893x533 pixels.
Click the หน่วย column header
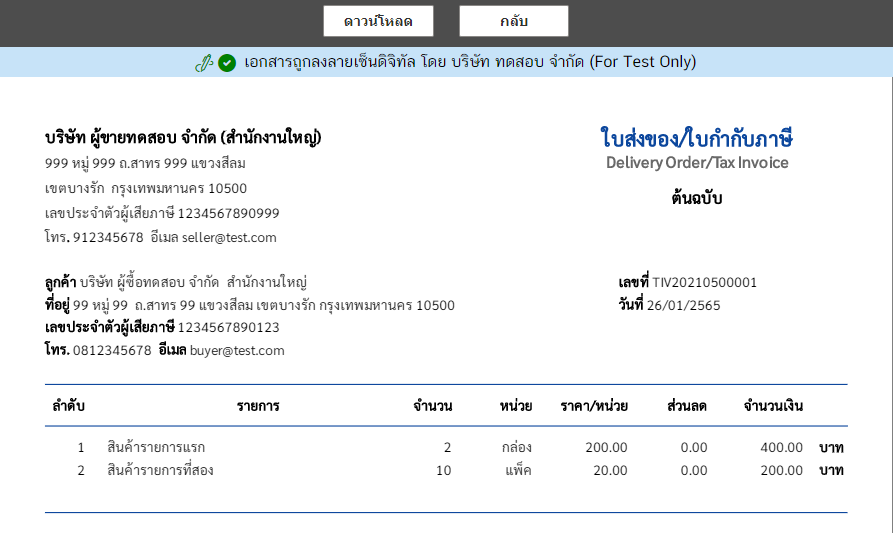click(516, 406)
